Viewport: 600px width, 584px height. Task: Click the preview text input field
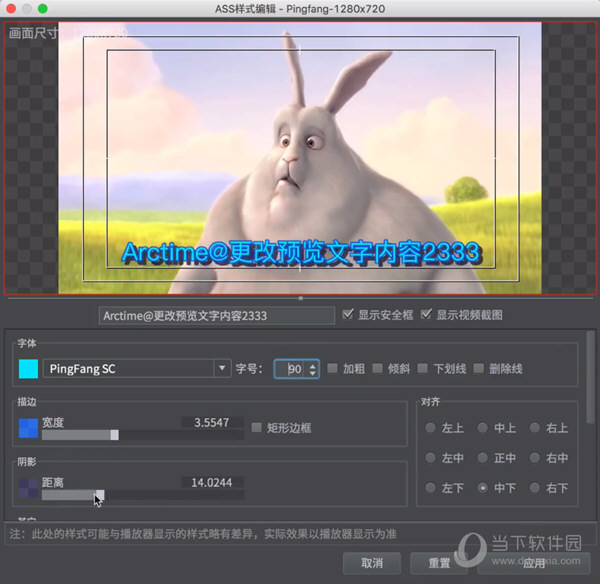(217, 316)
